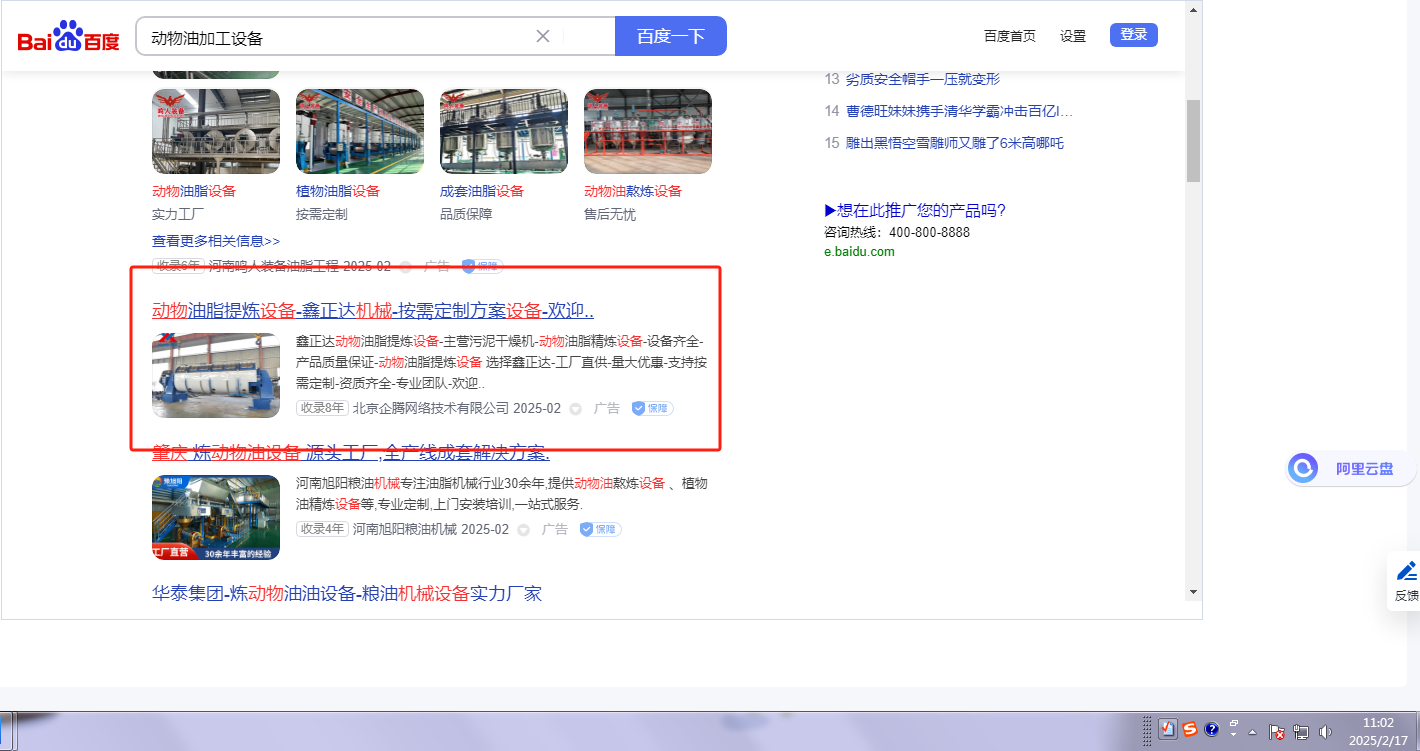Open hot search 雕出黑悟空雪雕师
The width and height of the screenshot is (1420, 751).
pyautogui.click(x=954, y=143)
